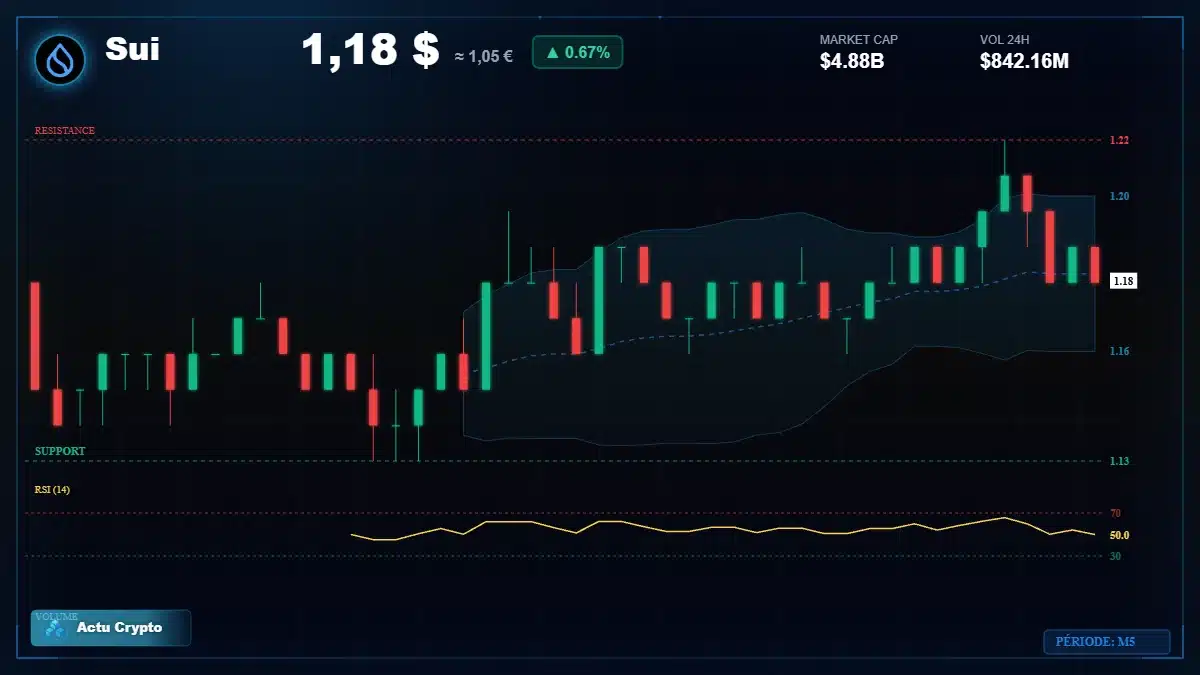This screenshot has height=675, width=1200.
Task: Click the VOL 24H label
Action: (x=1004, y=39)
